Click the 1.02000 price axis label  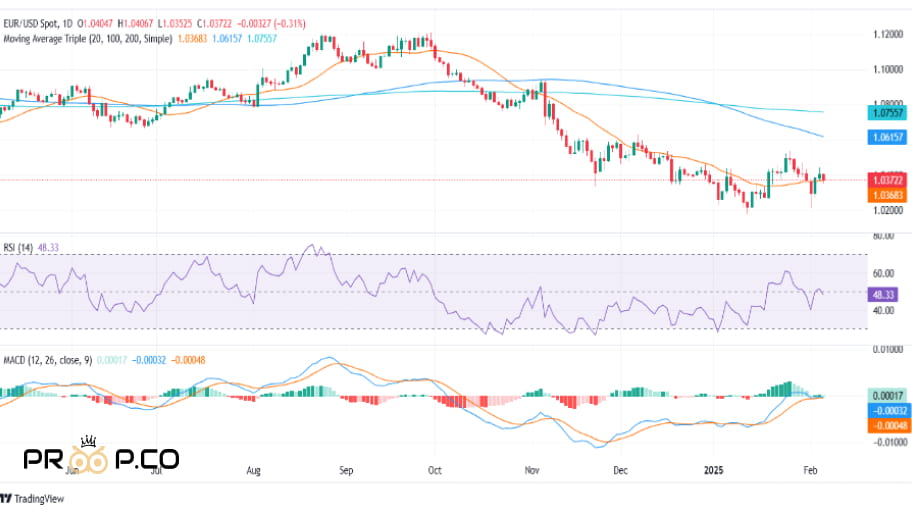888,211
